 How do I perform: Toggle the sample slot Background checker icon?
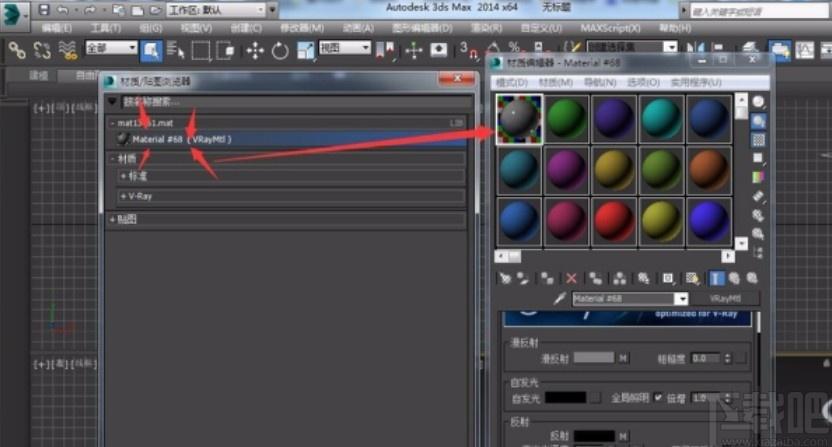(x=759, y=140)
